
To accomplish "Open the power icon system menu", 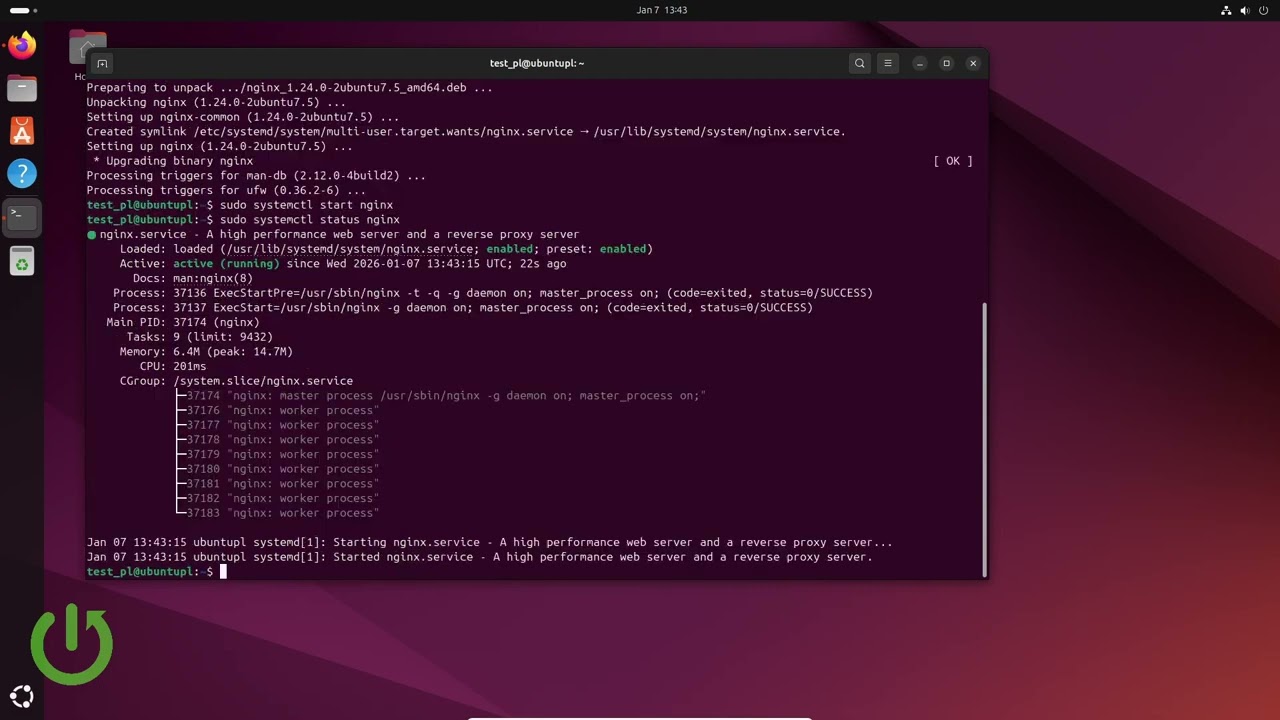I will point(1263,10).
